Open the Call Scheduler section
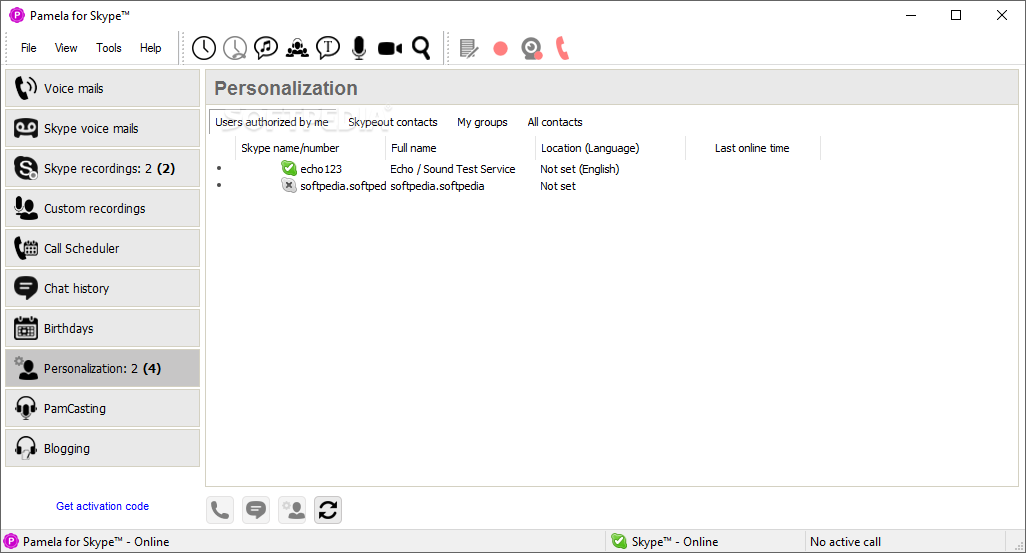Viewport: 1026px width, 553px height. (x=103, y=248)
